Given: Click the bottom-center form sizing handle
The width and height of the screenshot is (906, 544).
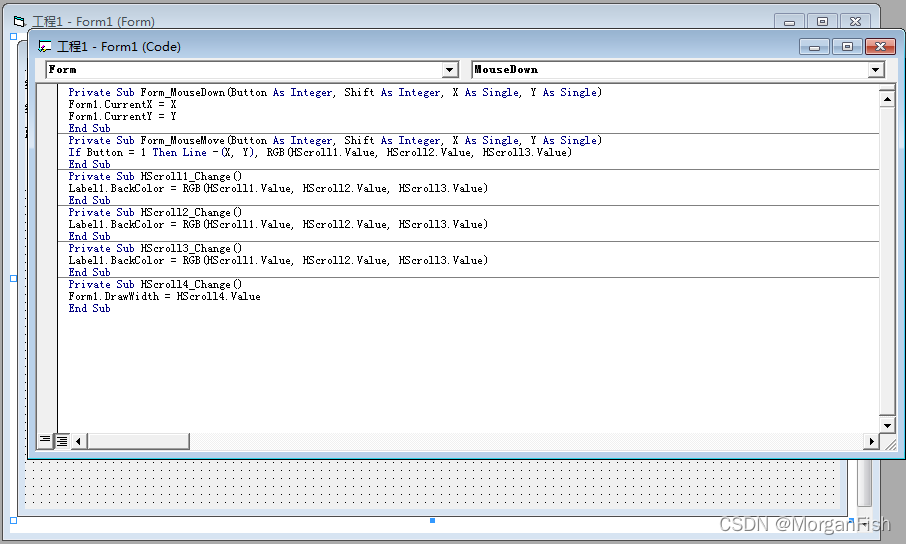Looking at the screenshot, I should click(432, 521).
